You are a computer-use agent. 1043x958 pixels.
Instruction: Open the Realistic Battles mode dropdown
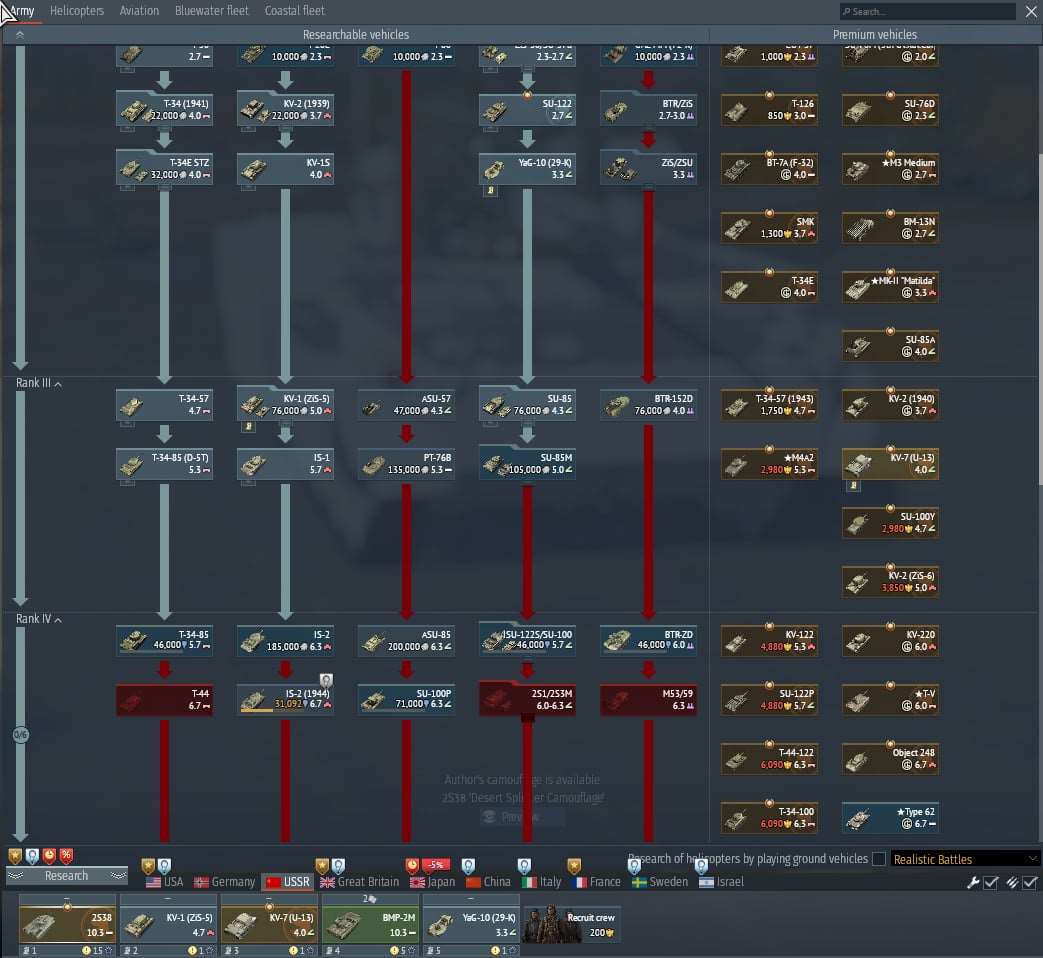(965, 859)
